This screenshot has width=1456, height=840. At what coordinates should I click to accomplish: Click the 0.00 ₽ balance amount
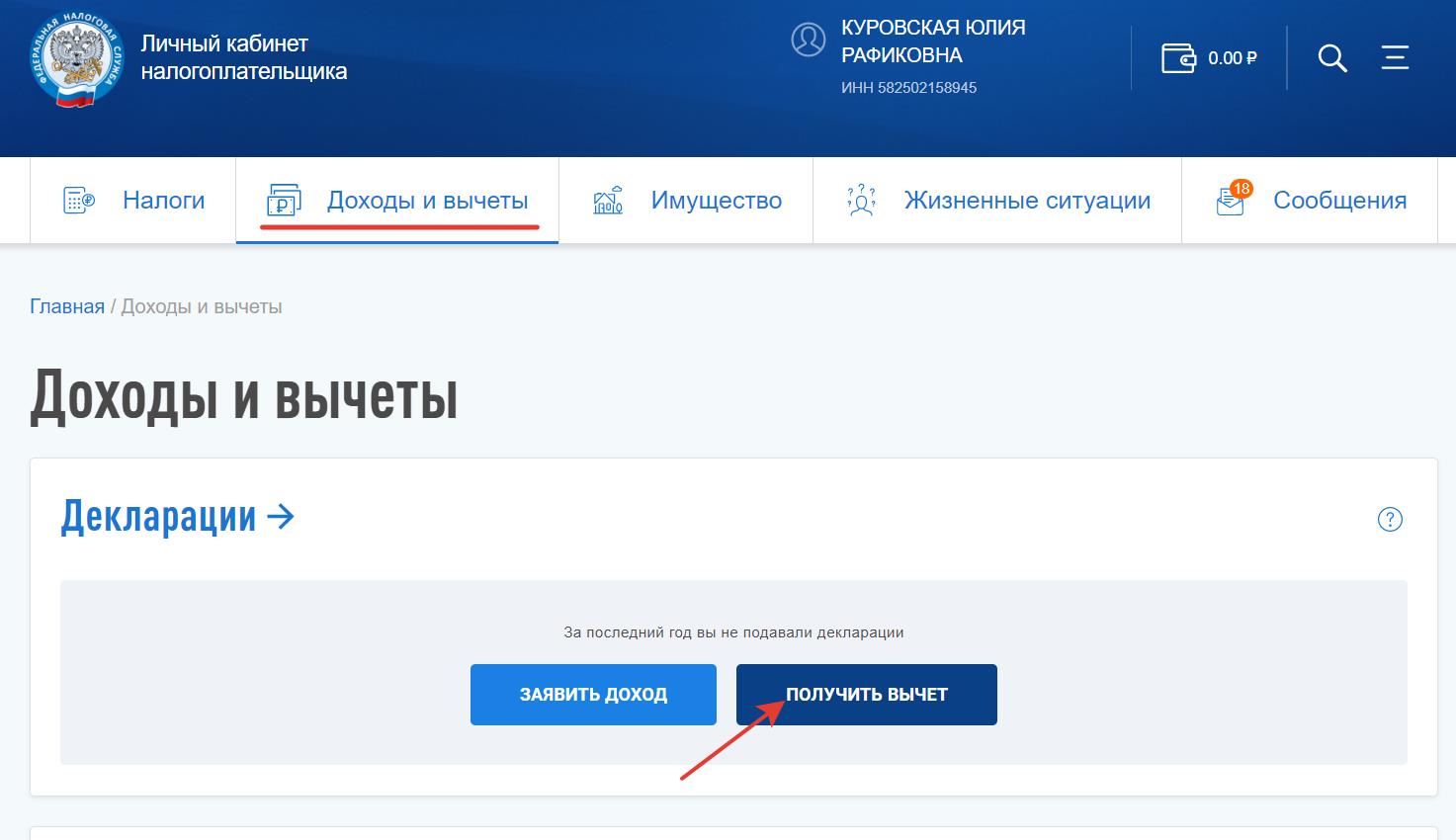pos(1232,58)
